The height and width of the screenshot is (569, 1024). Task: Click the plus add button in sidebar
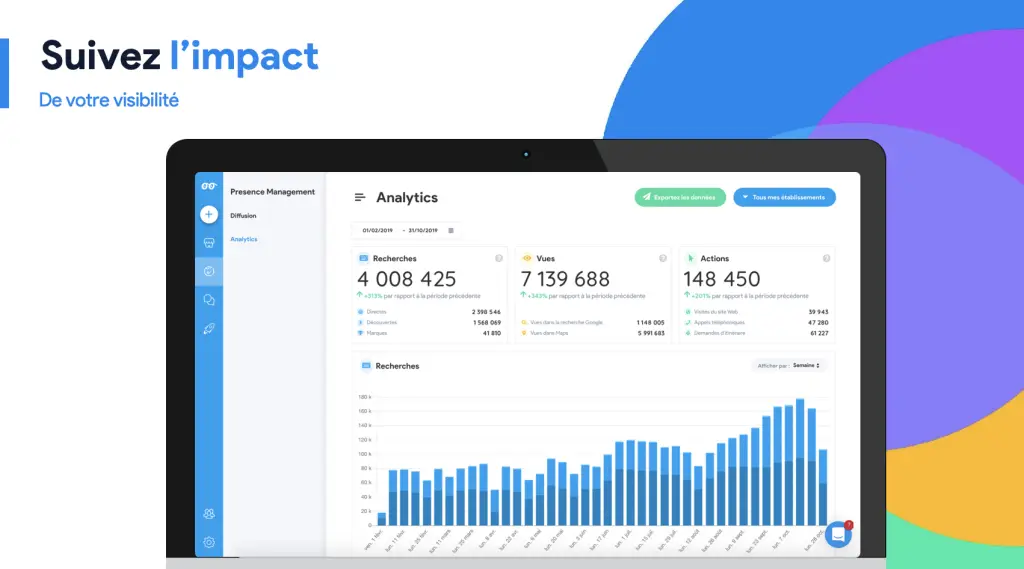(x=208, y=214)
